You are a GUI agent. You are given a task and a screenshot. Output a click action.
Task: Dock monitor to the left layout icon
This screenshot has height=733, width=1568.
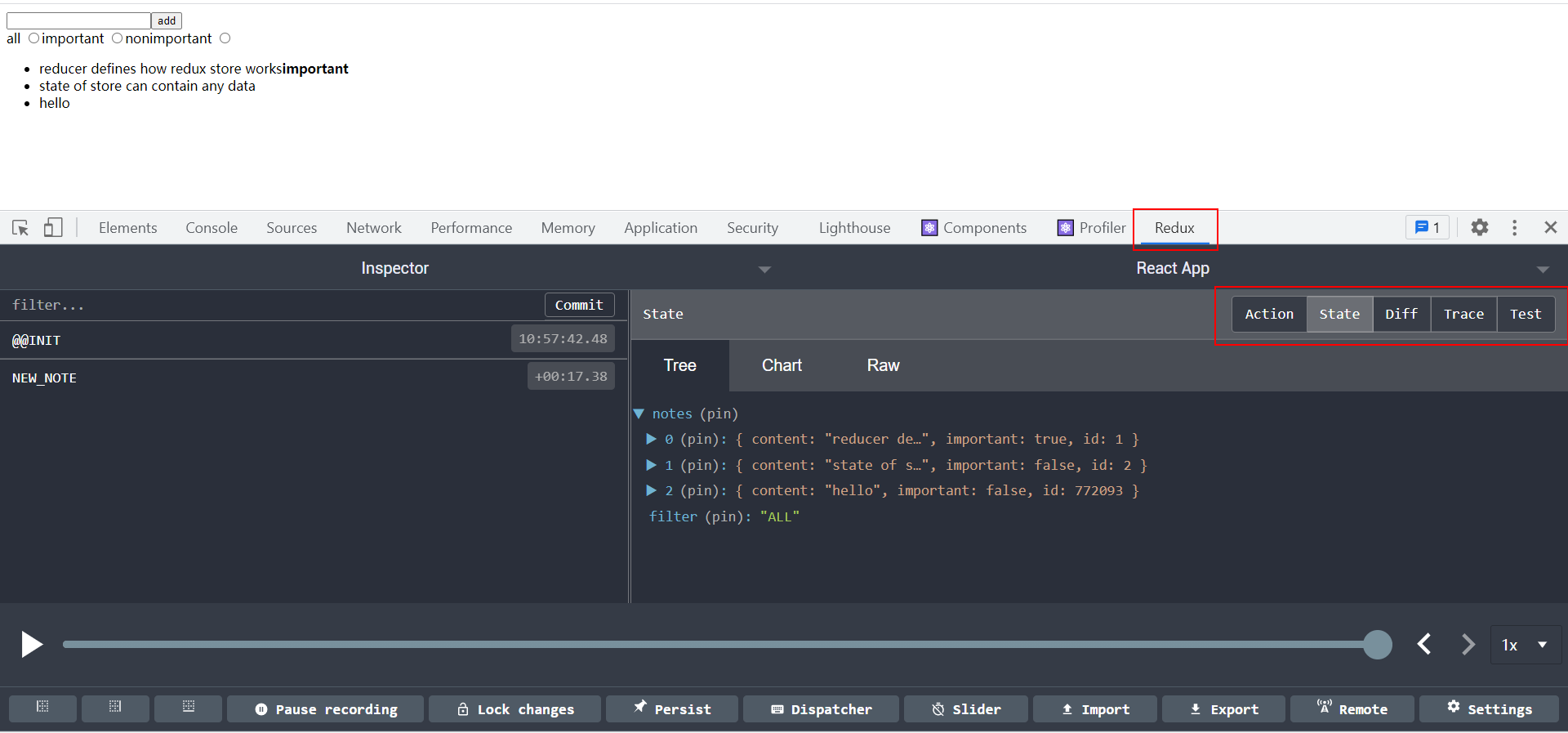[x=42, y=708]
